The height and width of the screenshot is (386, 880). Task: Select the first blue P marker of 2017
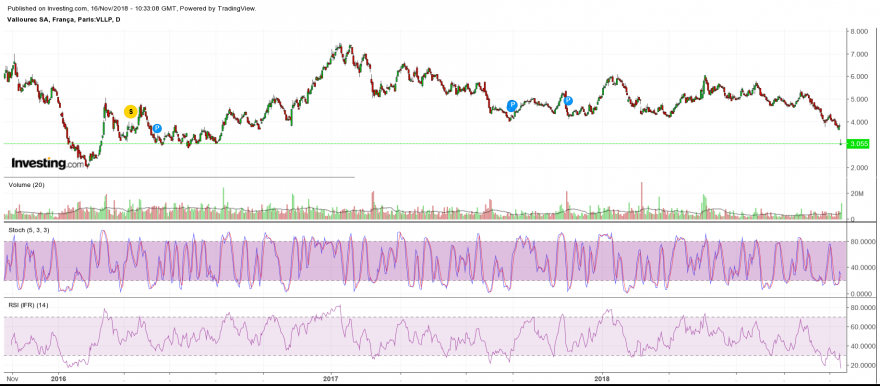(x=512, y=105)
